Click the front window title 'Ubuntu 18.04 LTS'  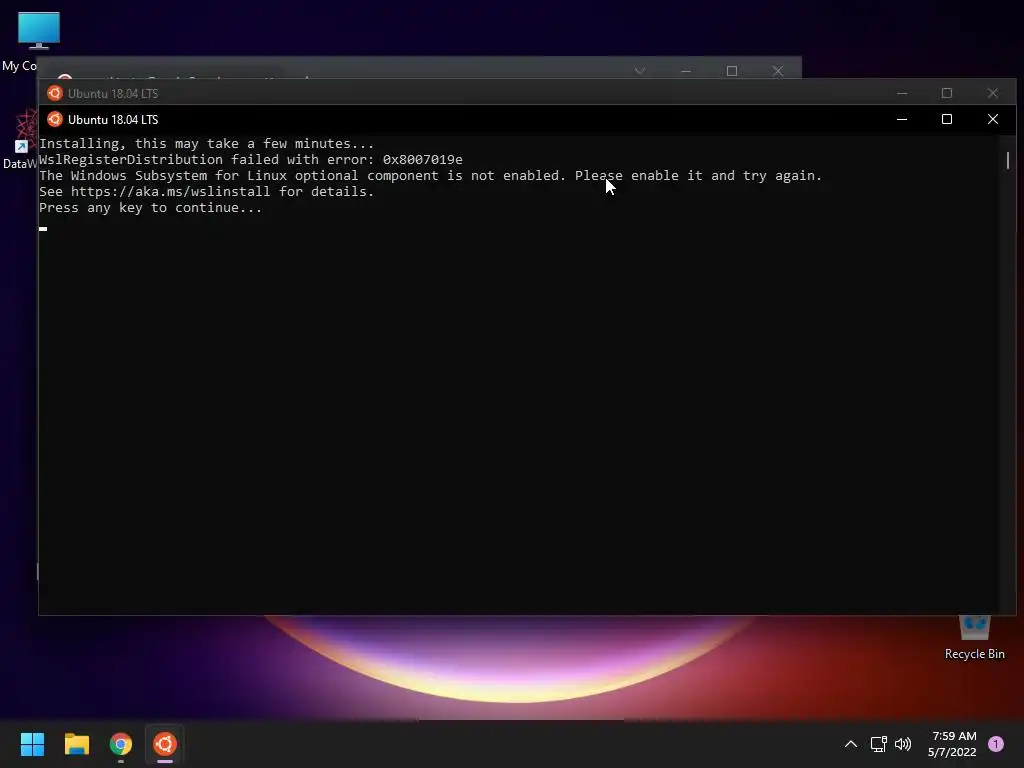click(113, 120)
